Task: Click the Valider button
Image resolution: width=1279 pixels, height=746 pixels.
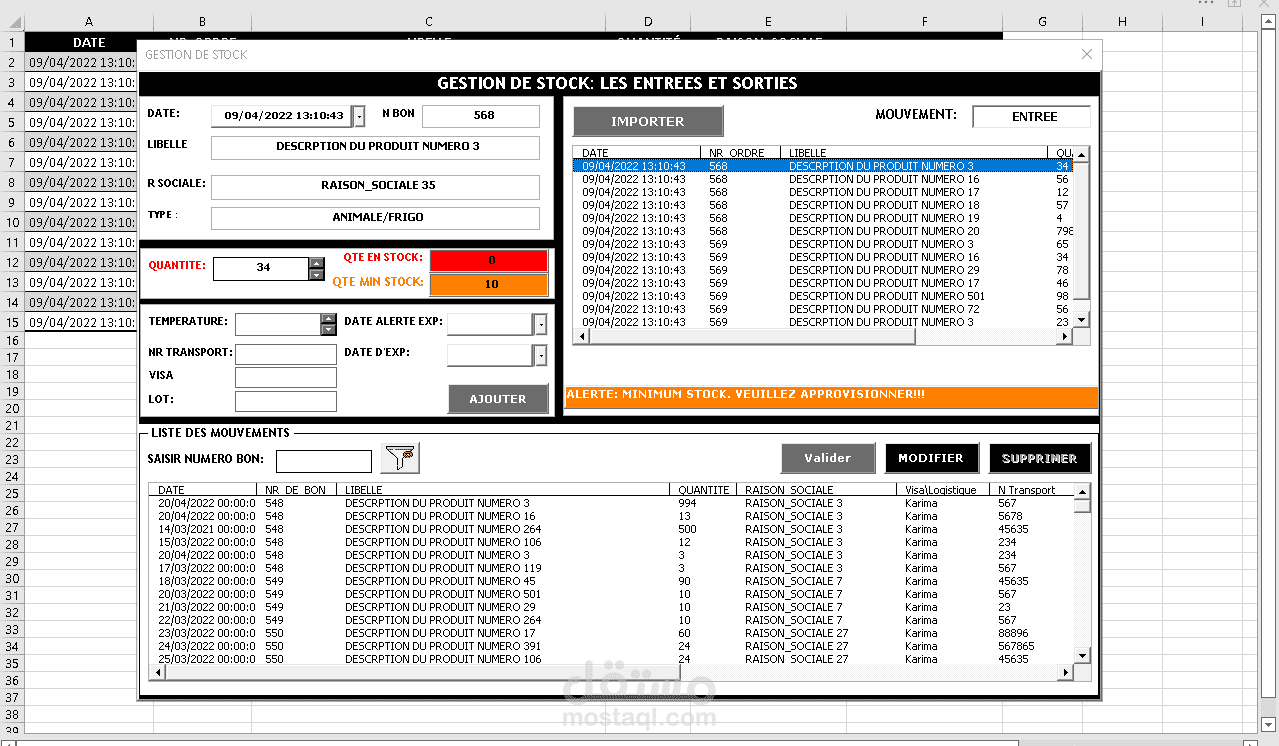Action: coord(828,458)
